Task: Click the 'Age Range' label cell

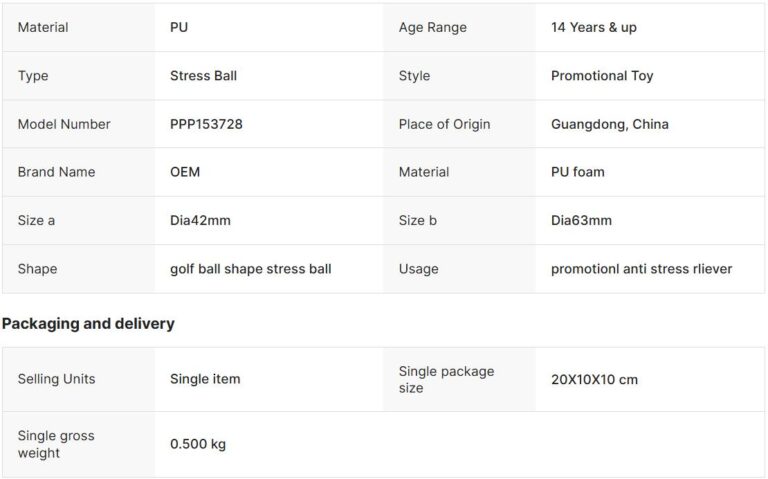Action: tap(432, 27)
